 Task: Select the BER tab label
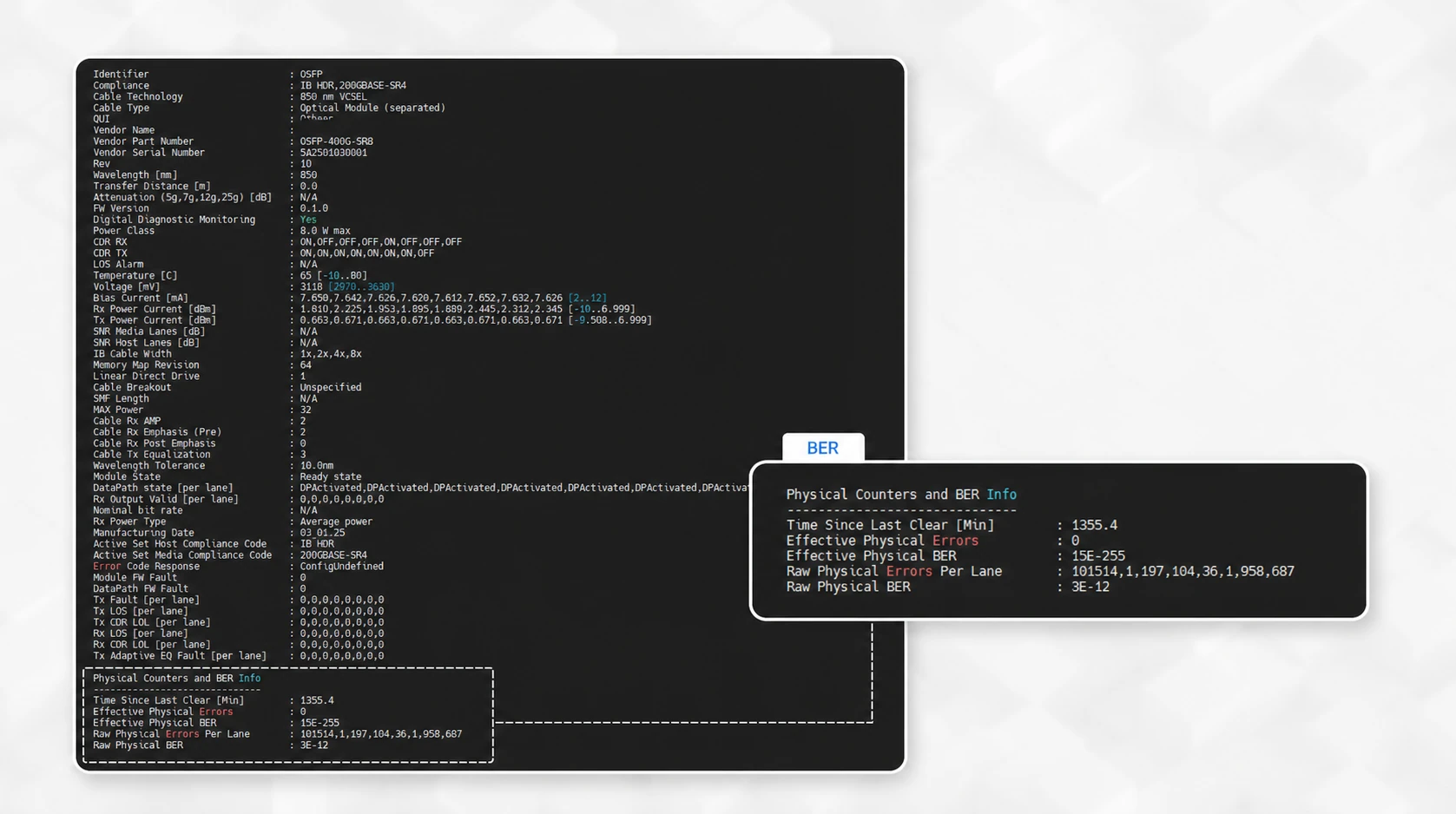click(x=822, y=448)
